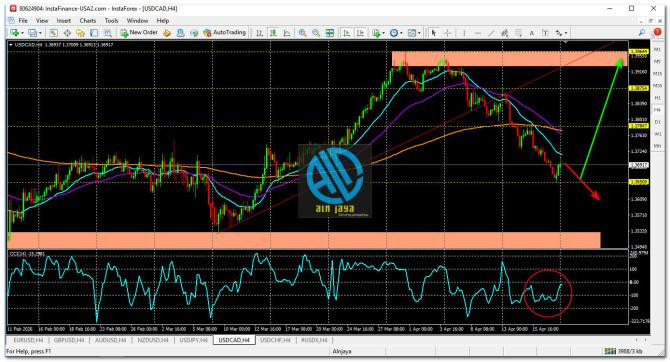Toggle Auto Scroll chart icon
The height and width of the screenshot is (362, 670).
tap(347, 33)
